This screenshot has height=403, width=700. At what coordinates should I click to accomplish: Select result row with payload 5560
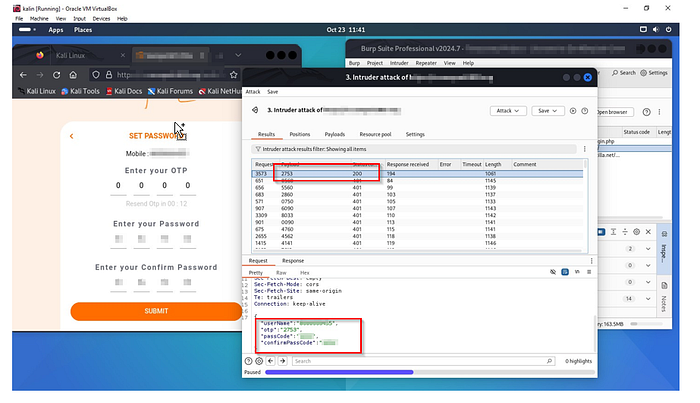click(417, 188)
